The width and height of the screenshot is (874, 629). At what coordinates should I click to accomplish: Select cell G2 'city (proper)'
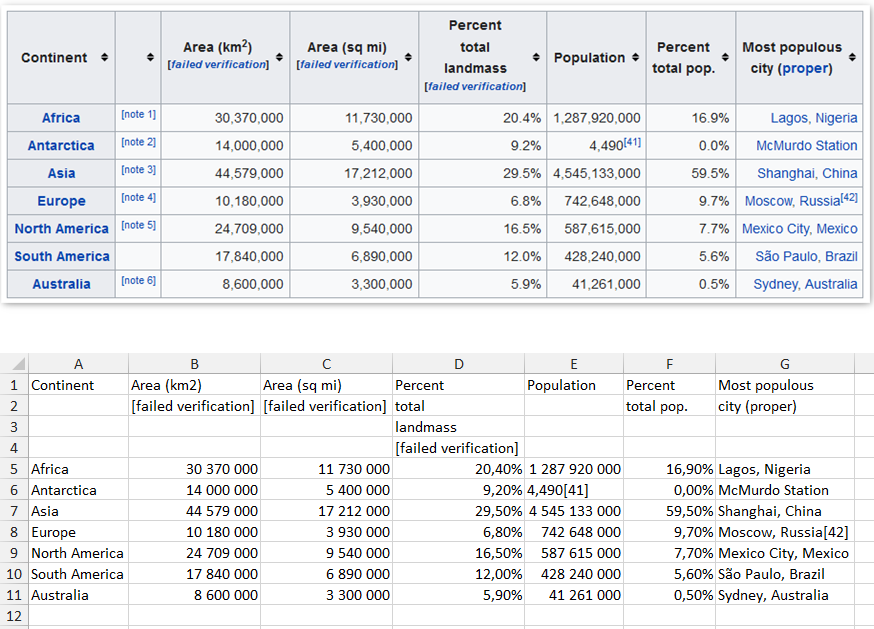[785, 407]
